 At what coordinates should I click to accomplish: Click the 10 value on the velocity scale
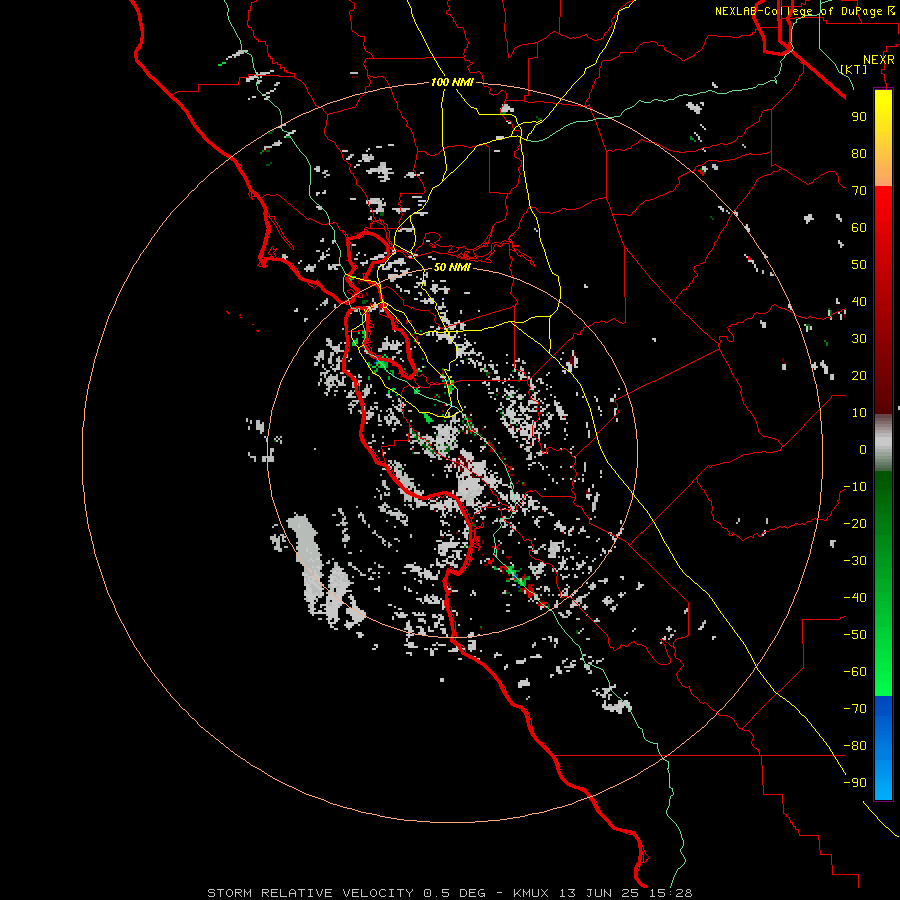(x=859, y=413)
